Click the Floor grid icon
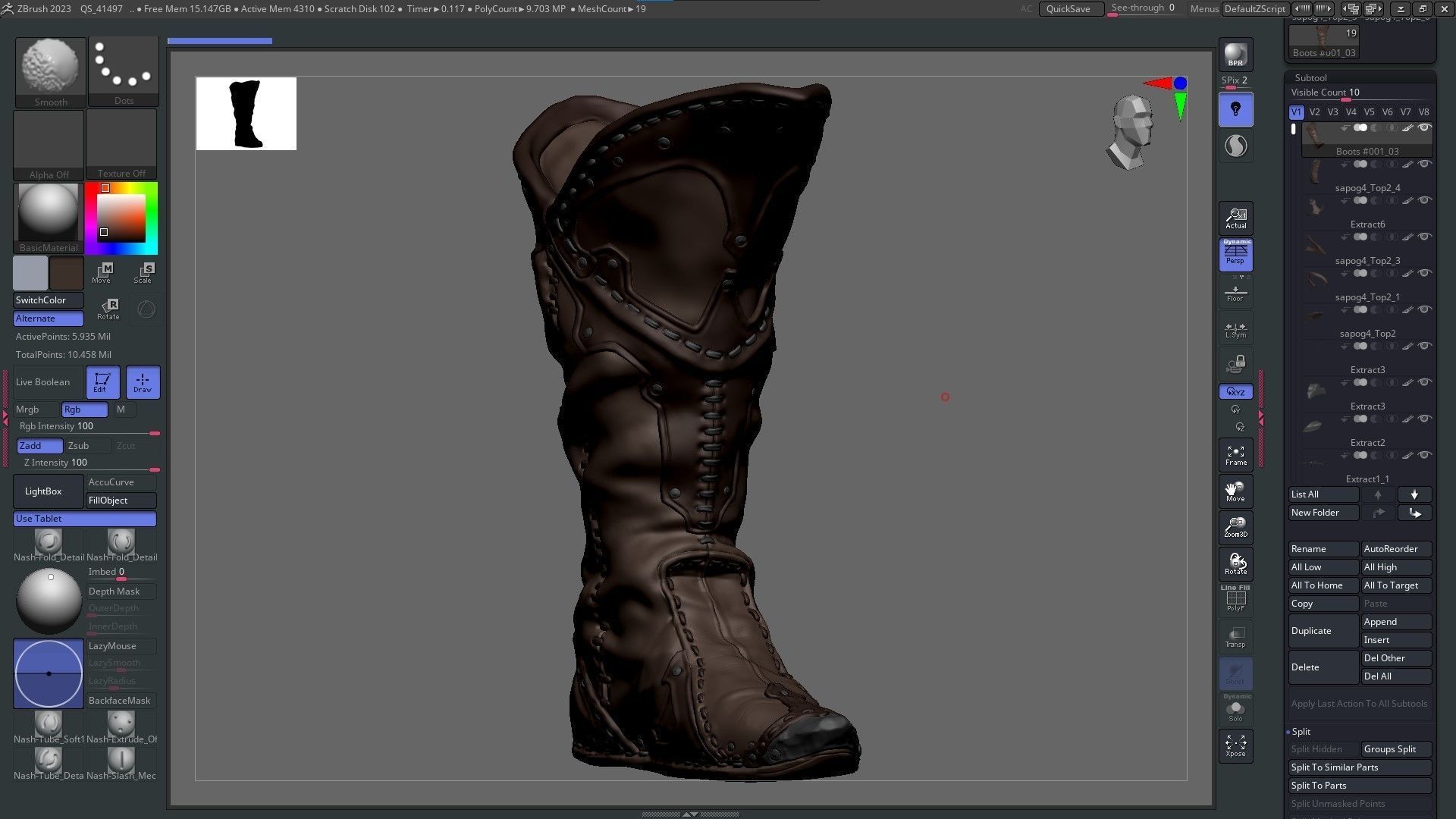This screenshot has width=1456, height=819. [1235, 292]
